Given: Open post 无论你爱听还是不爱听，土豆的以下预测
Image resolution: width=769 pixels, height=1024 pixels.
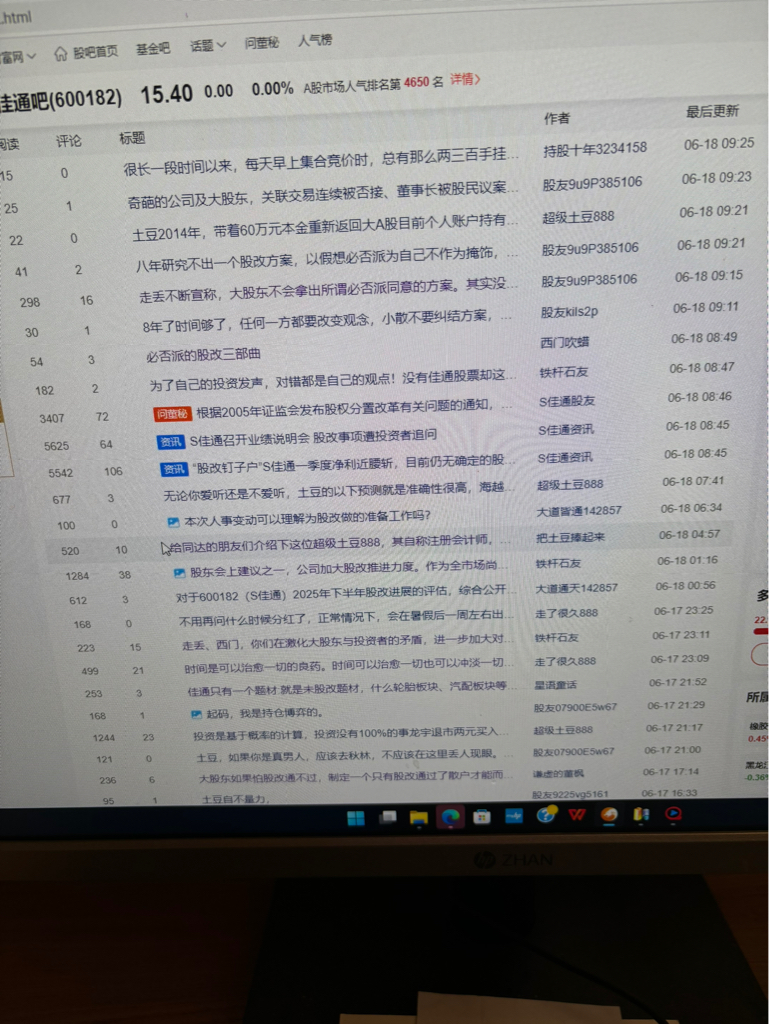Looking at the screenshot, I should click(339, 491).
